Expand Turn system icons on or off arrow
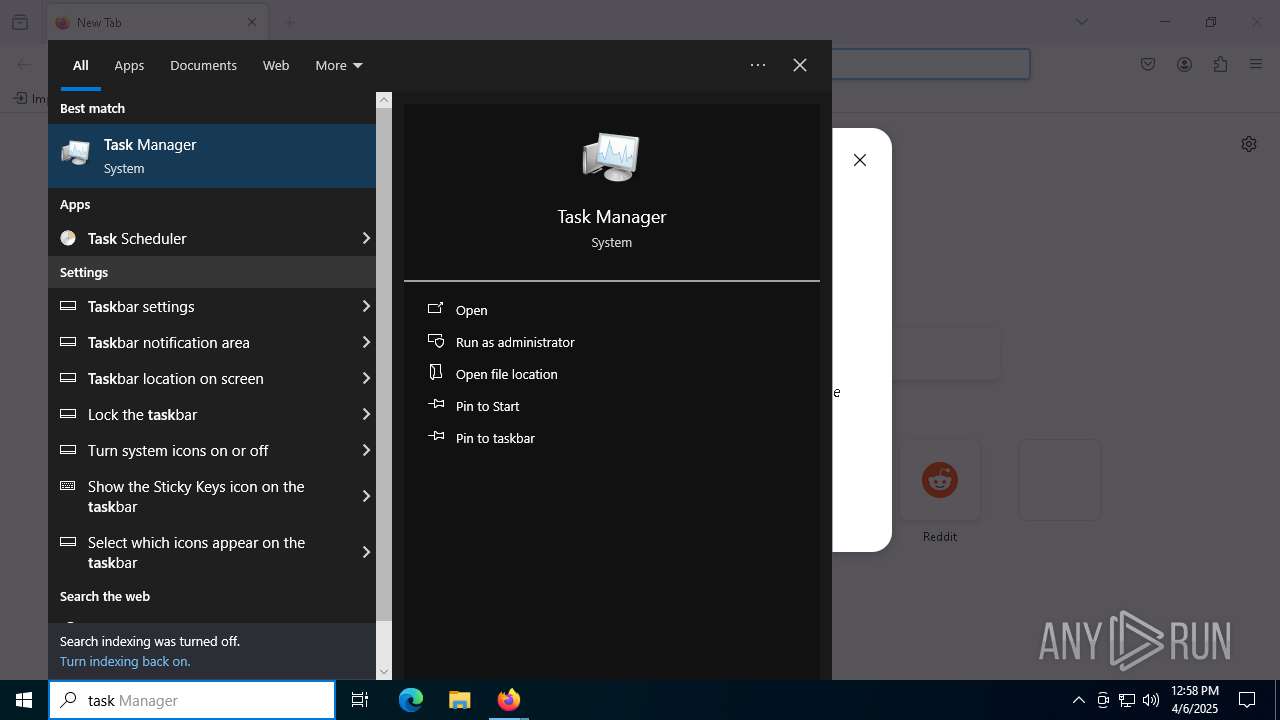Image resolution: width=1280 pixels, height=720 pixels. 366,450
